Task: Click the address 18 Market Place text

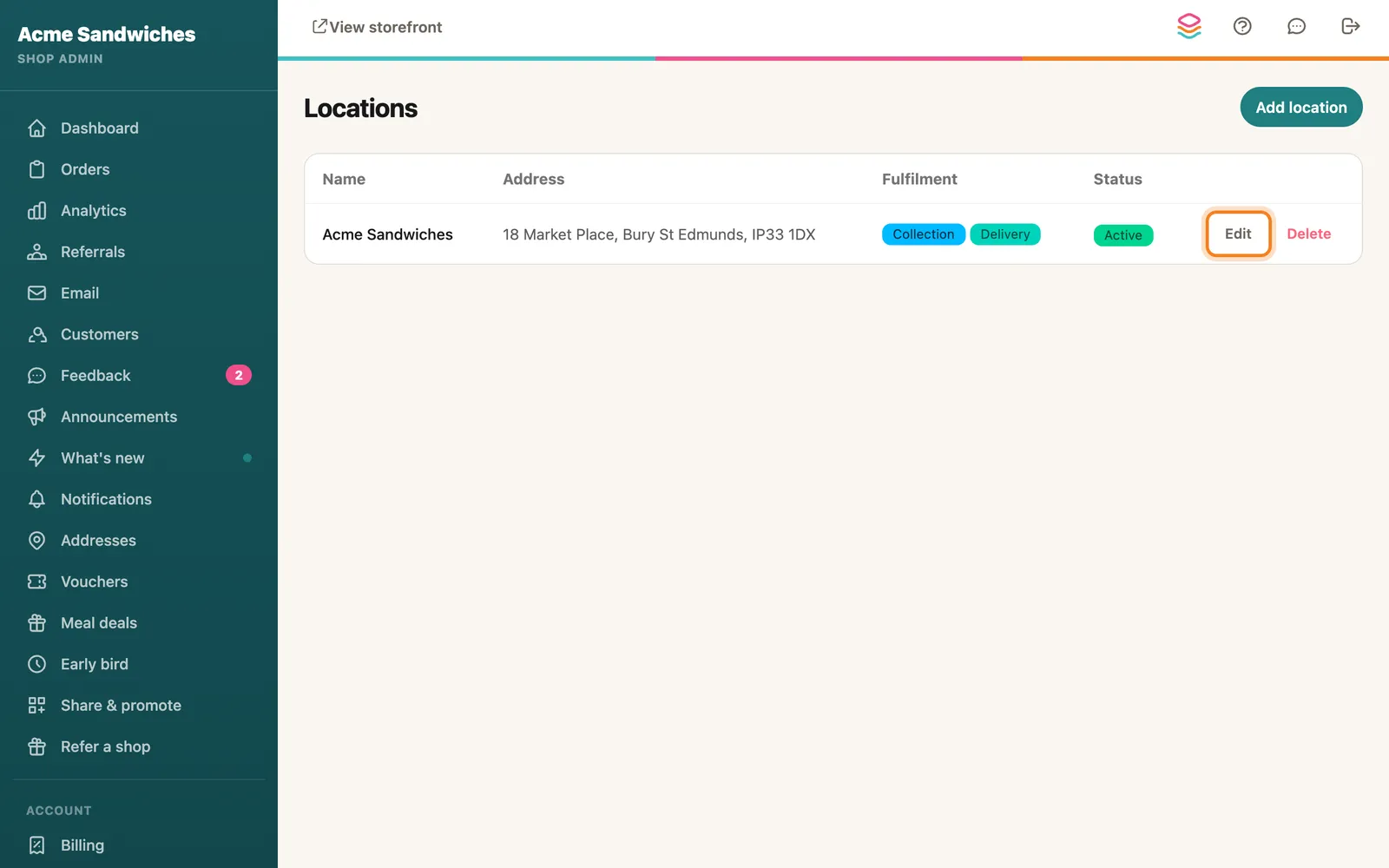Action: click(x=659, y=234)
